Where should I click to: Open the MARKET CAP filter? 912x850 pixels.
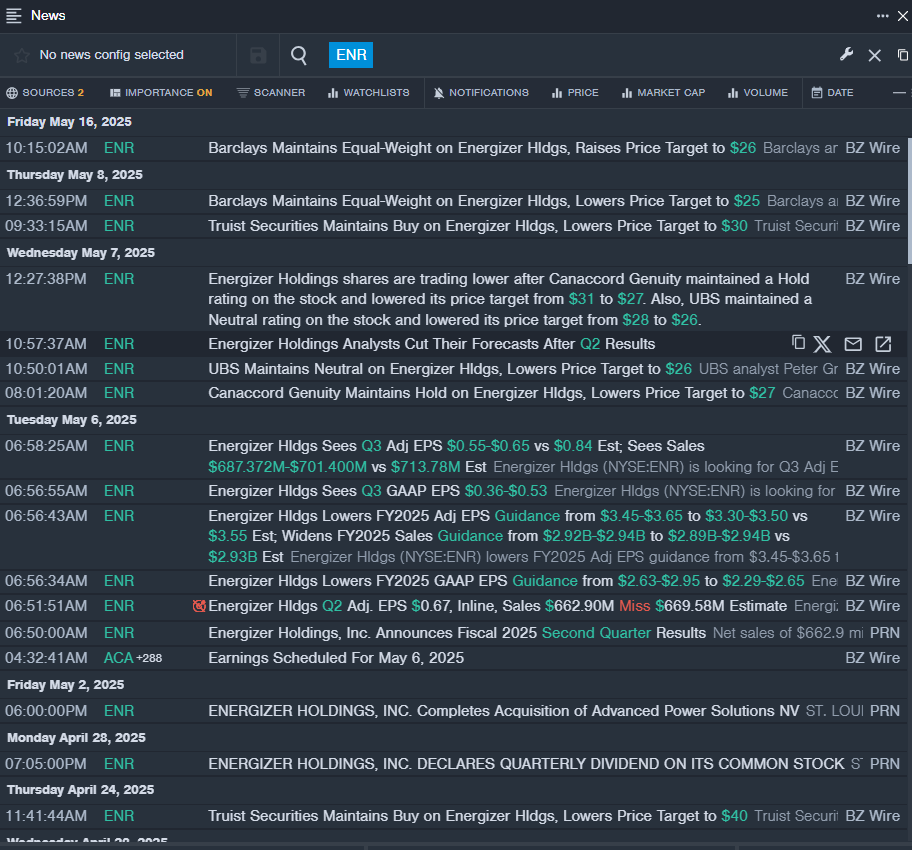664,93
